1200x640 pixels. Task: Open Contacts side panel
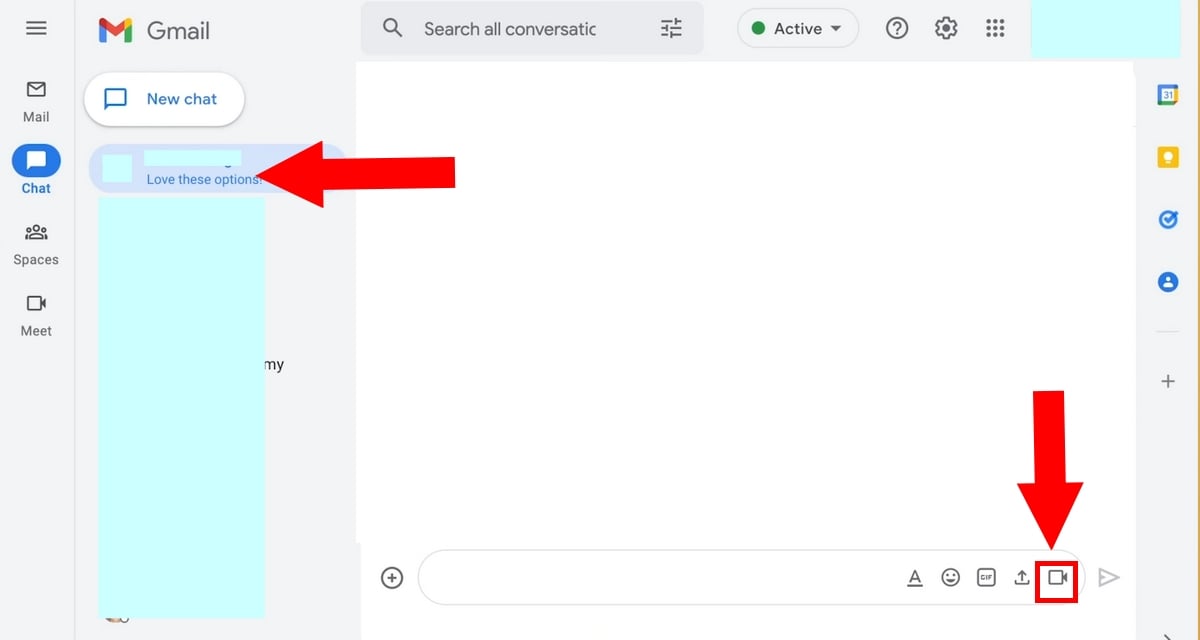pos(1167,282)
